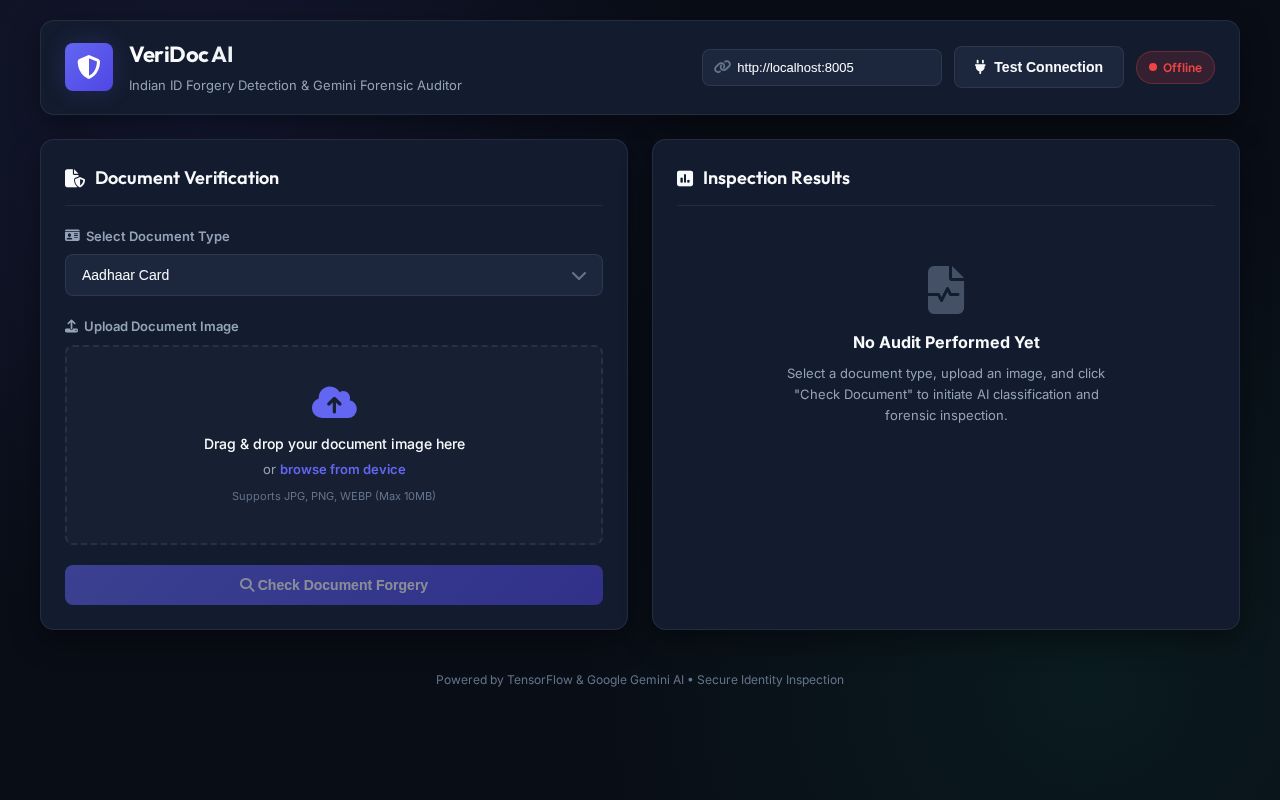Click the Test Connection button
Viewport: 1280px width, 800px height.
(1039, 67)
